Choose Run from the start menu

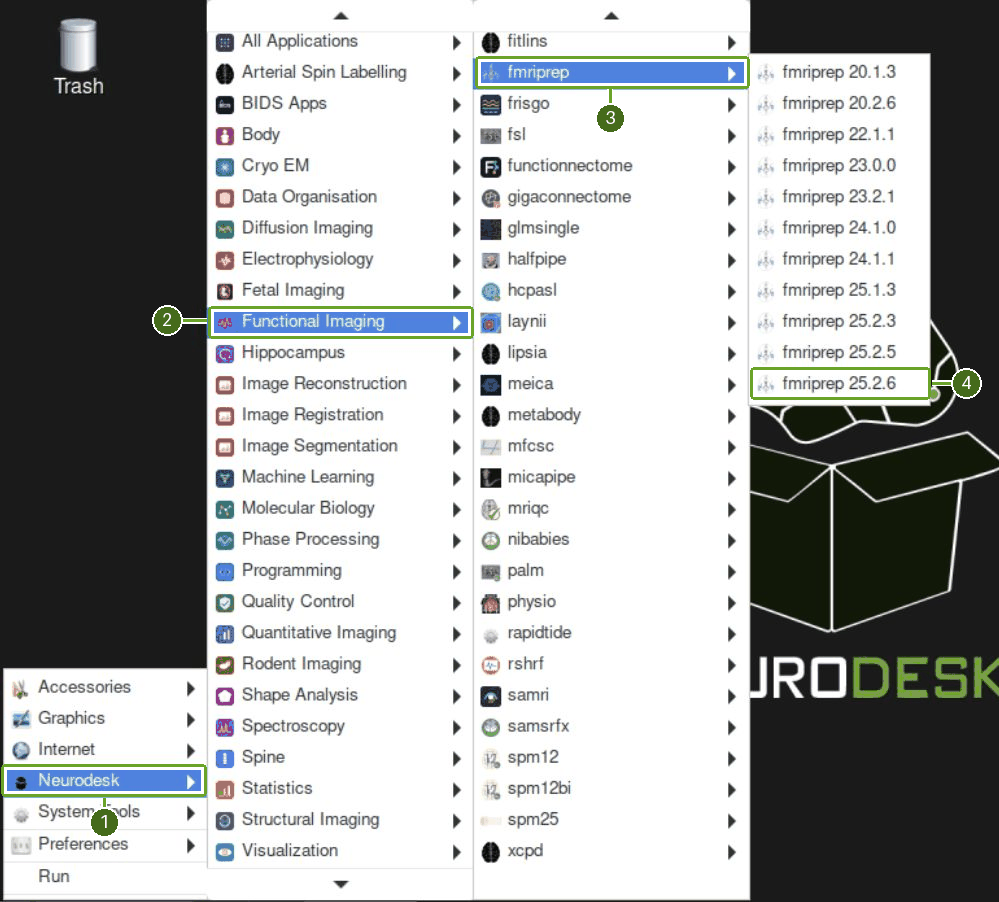pyautogui.click(x=104, y=877)
